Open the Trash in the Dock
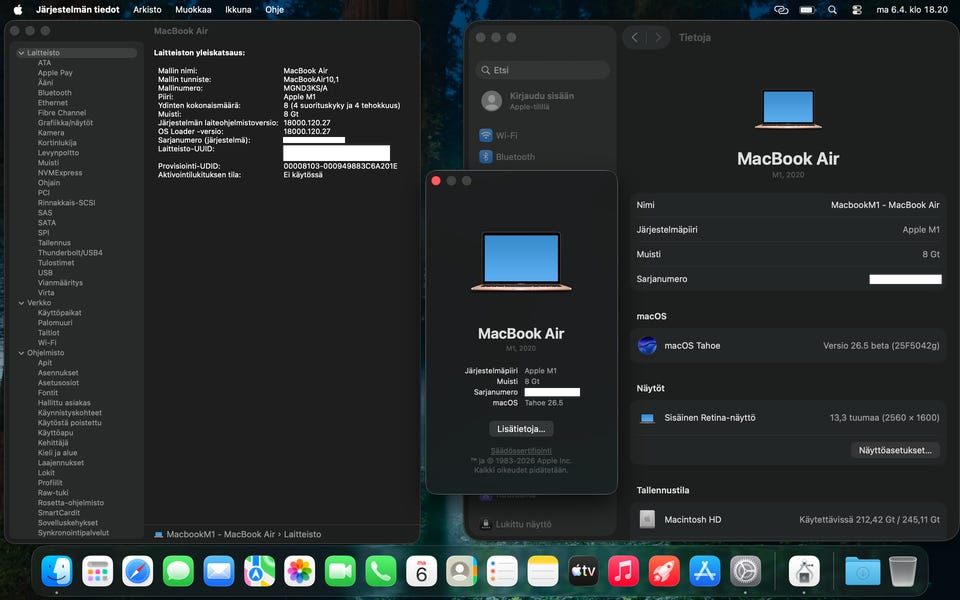The height and width of the screenshot is (600, 960). point(902,571)
